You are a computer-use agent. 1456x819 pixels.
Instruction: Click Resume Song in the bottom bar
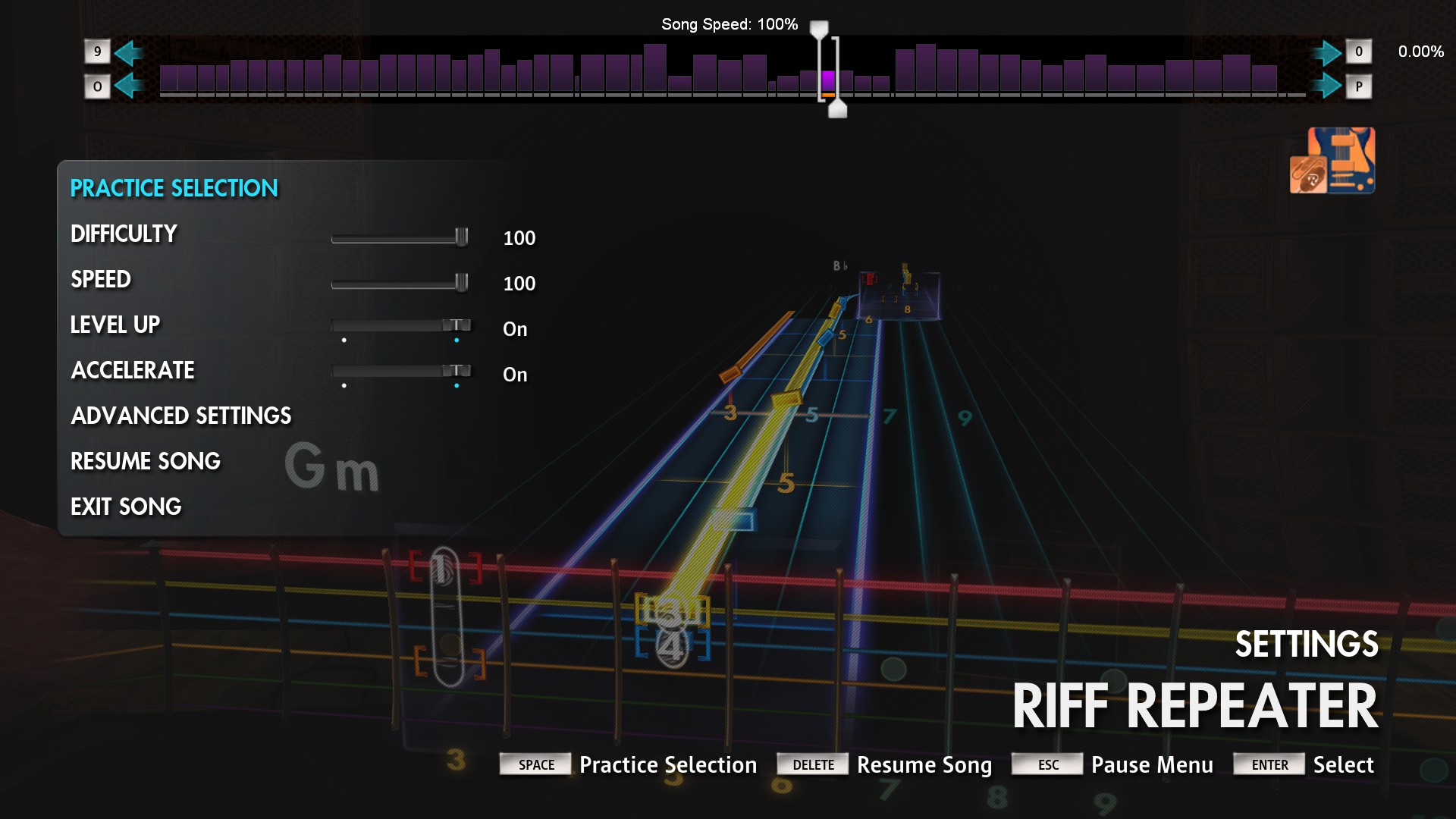point(924,765)
